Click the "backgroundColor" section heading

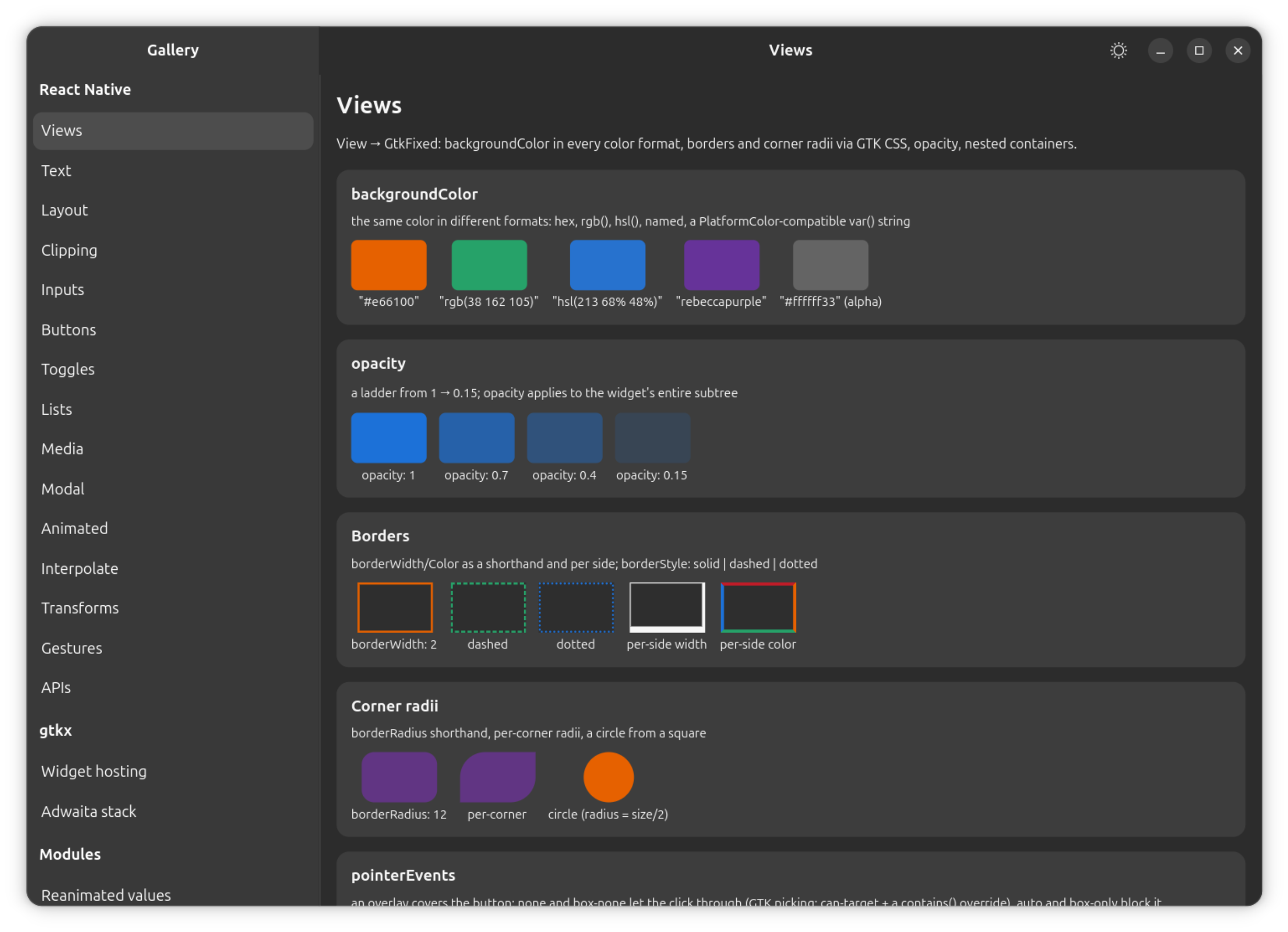pyautogui.click(x=415, y=194)
